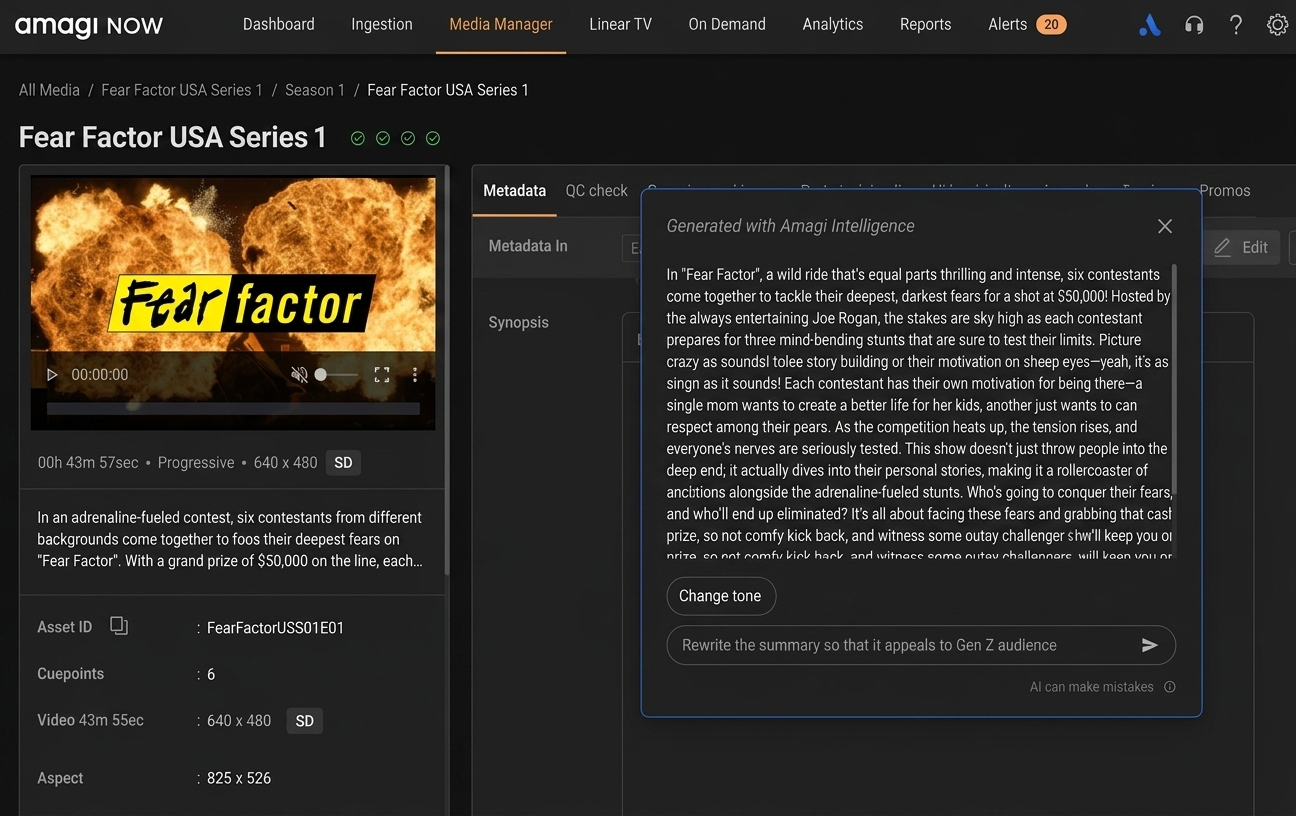Open the Analytics menu
Screen dimensions: 1296x816
coord(832,25)
